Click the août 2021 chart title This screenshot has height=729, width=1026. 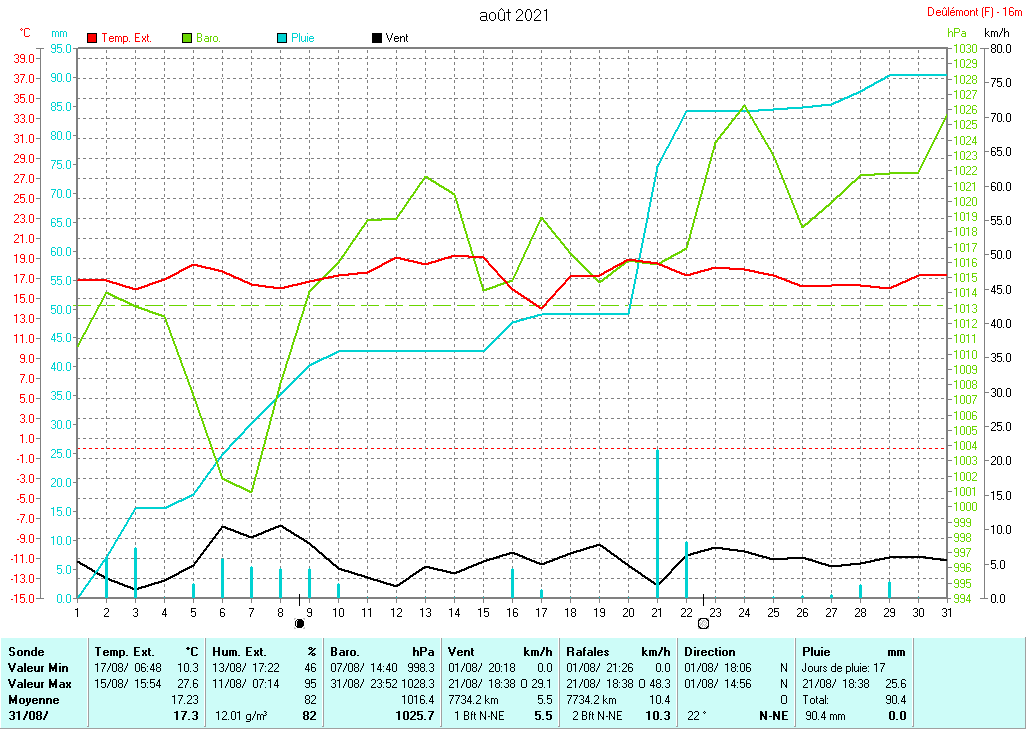[513, 15]
